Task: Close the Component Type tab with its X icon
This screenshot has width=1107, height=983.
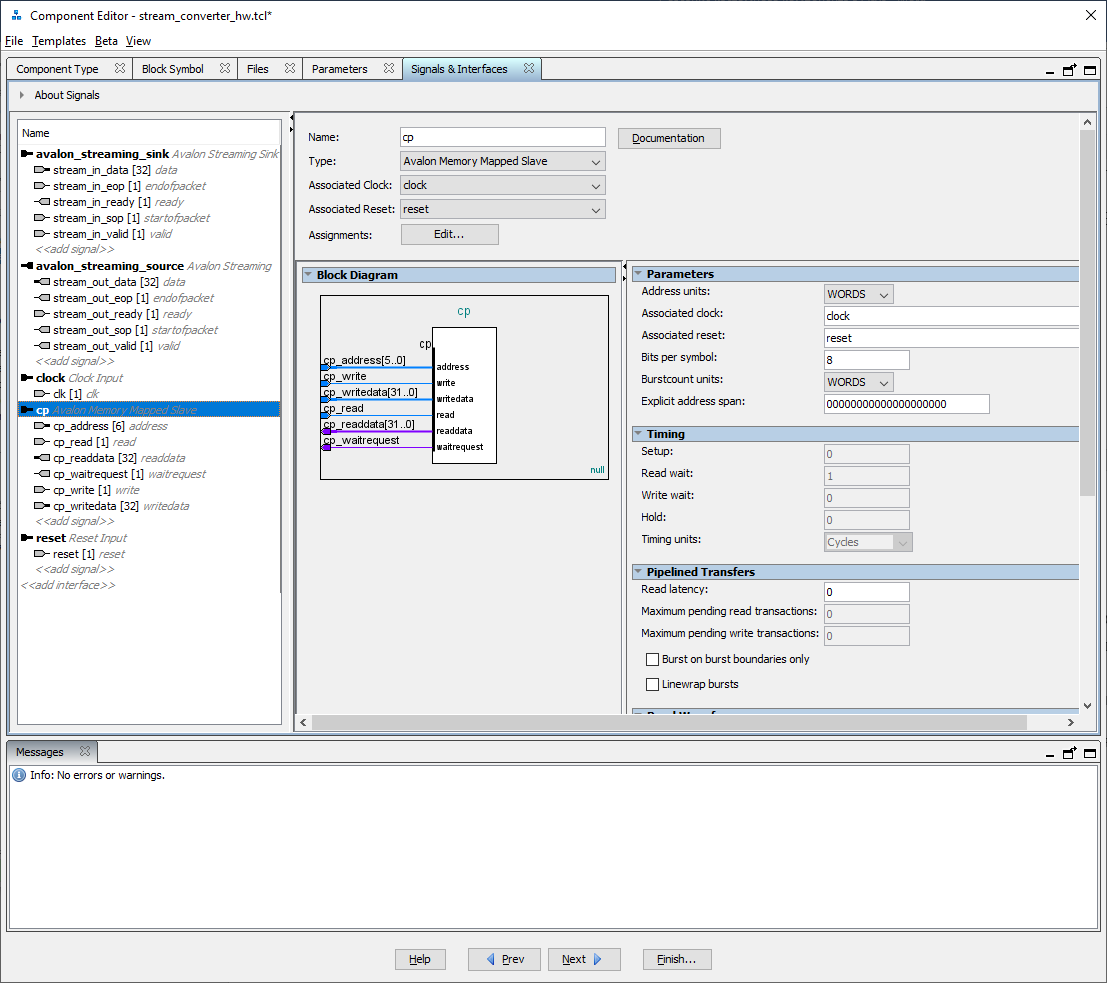Action: [x=120, y=69]
